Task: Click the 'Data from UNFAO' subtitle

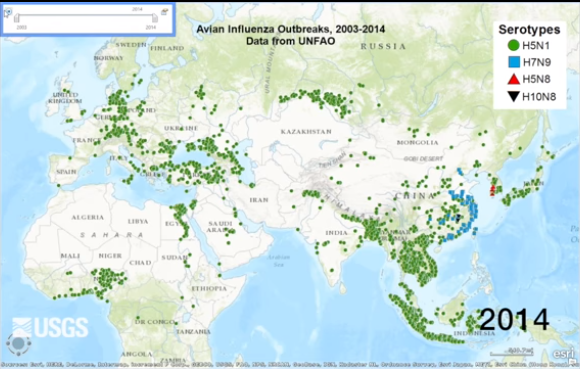Action: pos(290,41)
